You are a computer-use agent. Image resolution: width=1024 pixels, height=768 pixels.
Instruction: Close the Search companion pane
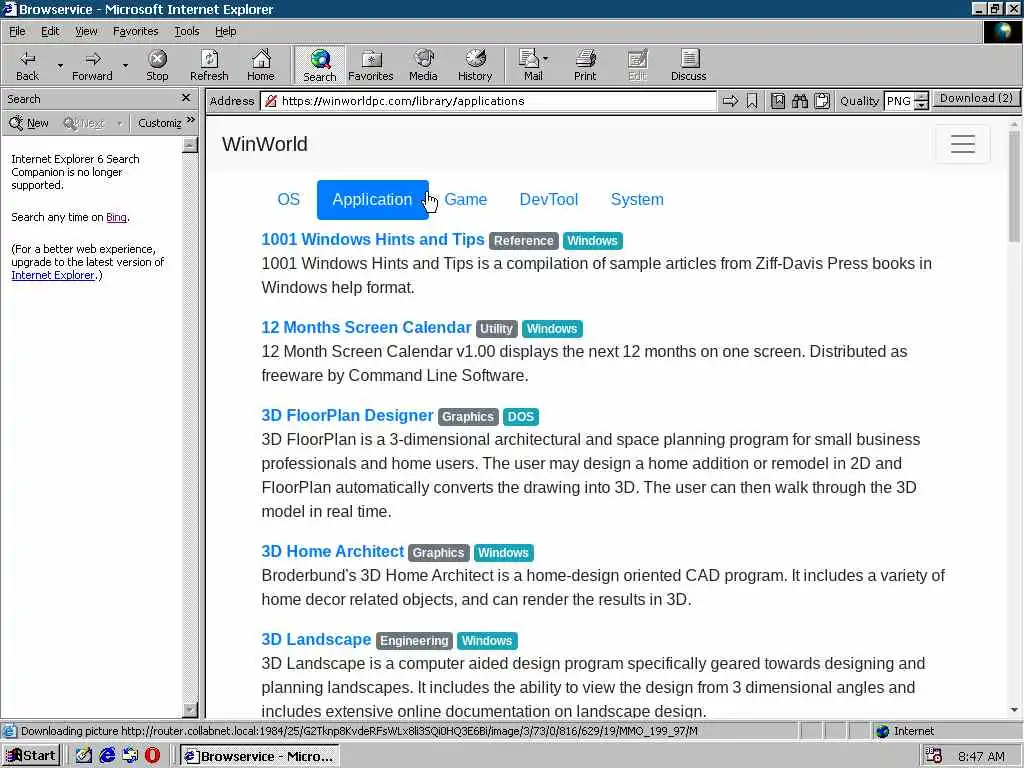[x=186, y=98]
